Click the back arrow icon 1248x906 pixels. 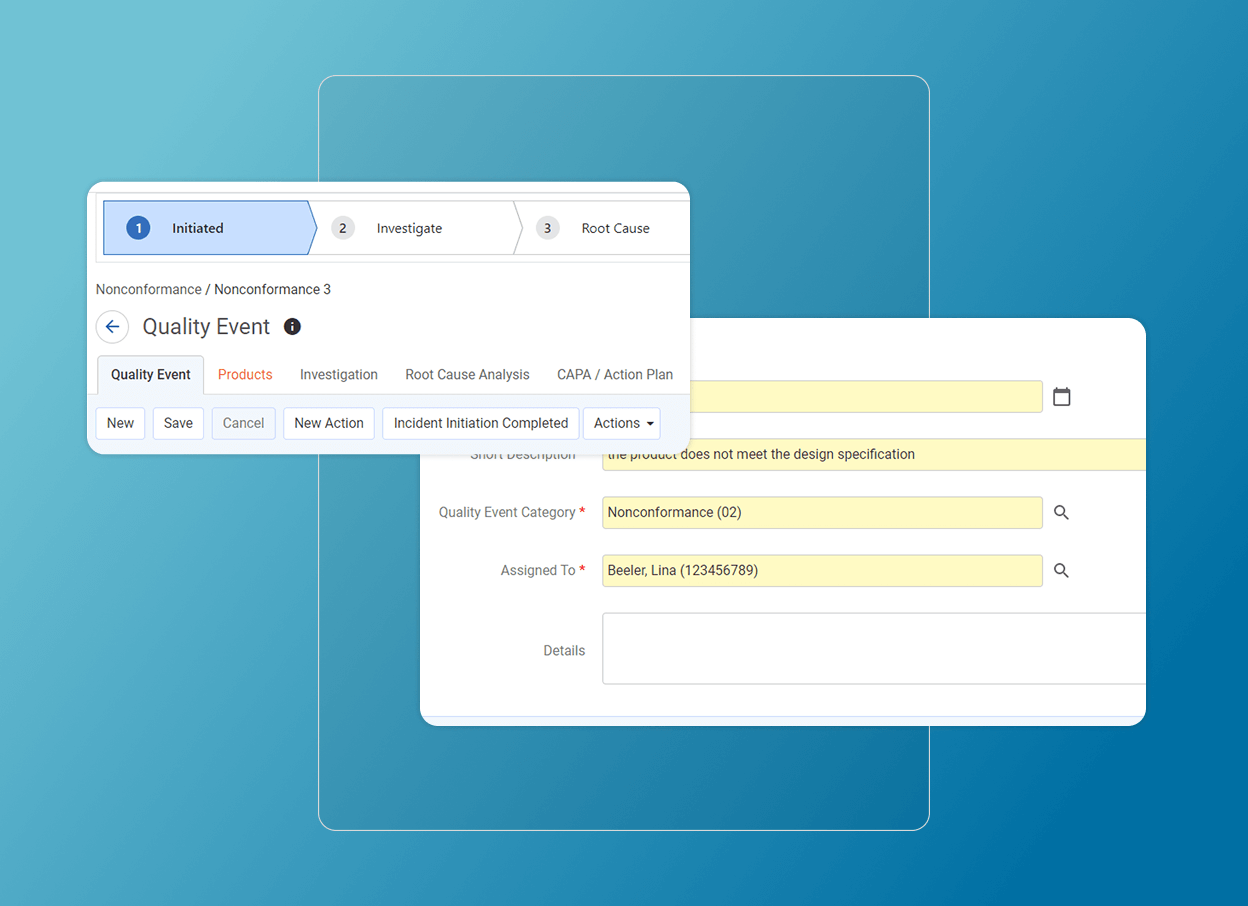[x=112, y=327]
